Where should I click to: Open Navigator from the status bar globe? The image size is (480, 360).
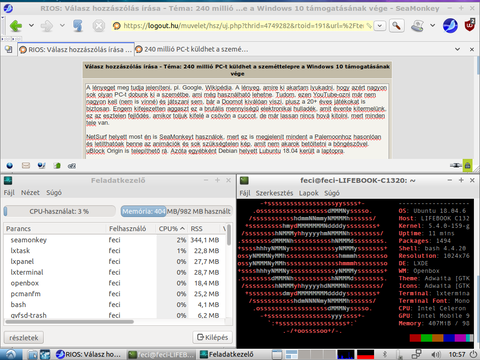[10, 165]
